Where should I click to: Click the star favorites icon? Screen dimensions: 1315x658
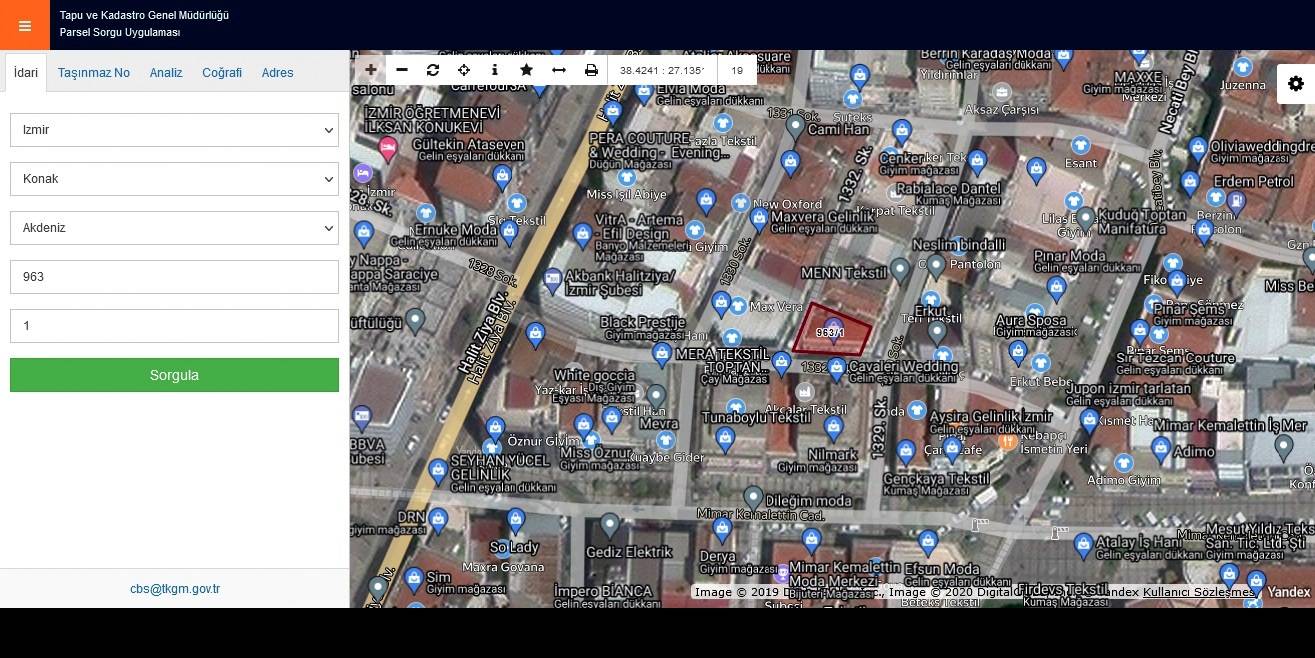pyautogui.click(x=527, y=70)
